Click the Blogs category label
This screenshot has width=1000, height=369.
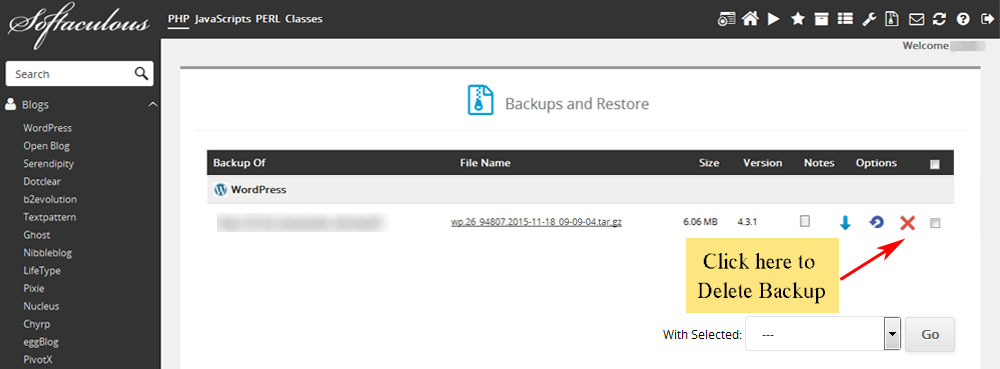coord(35,105)
